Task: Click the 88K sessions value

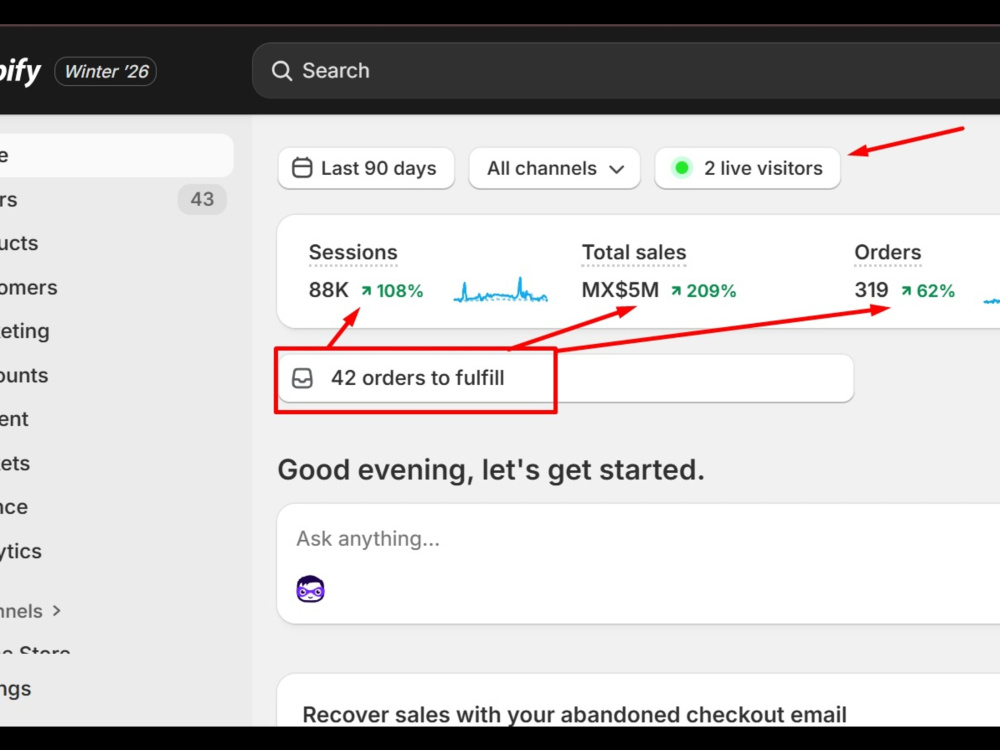Action: point(328,290)
